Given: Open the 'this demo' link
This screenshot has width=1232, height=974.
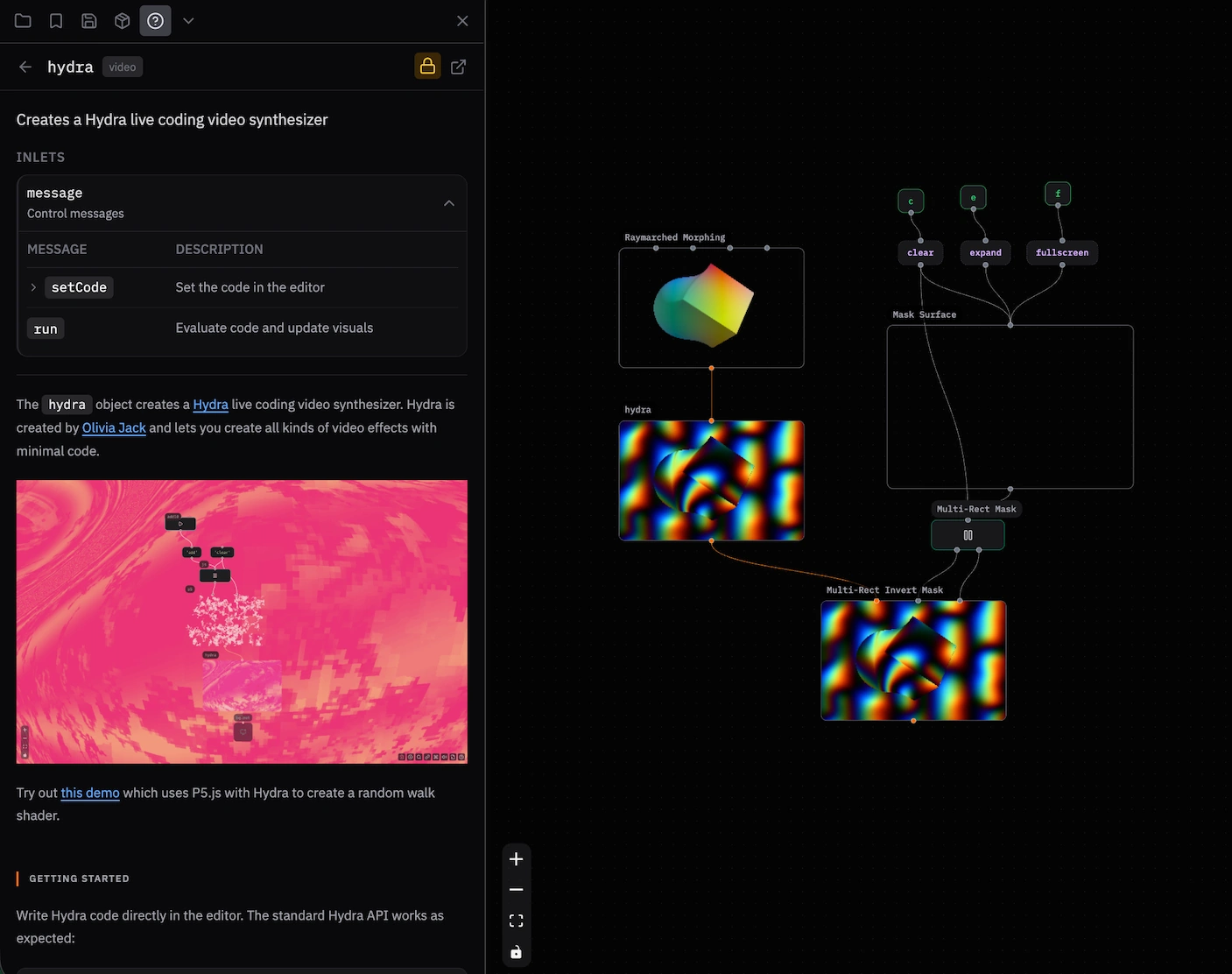Looking at the screenshot, I should click(x=90, y=793).
